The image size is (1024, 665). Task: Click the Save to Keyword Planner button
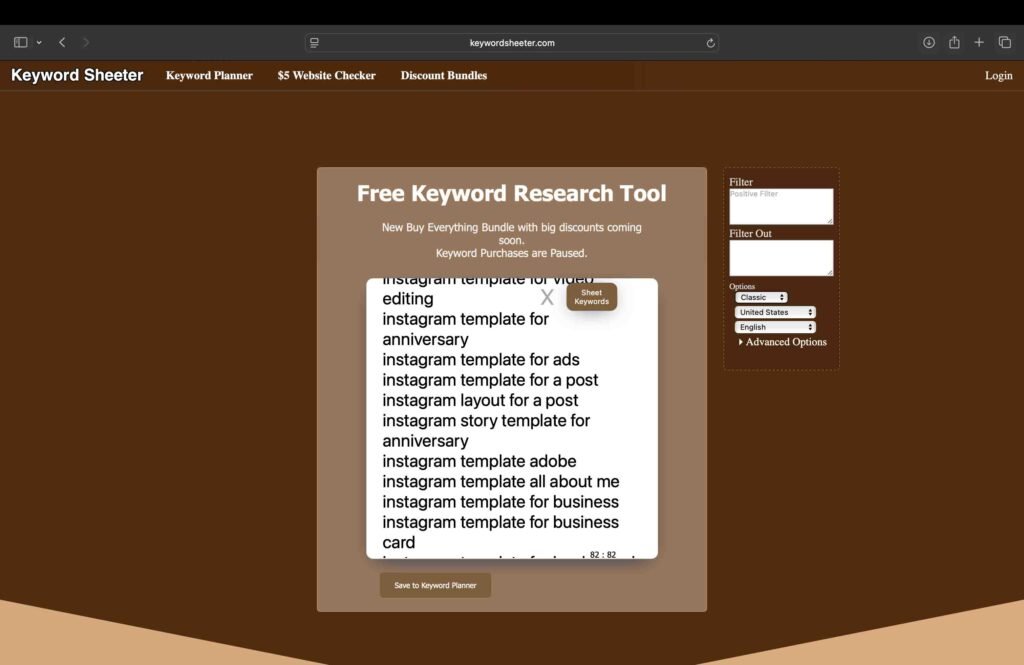[x=435, y=585]
